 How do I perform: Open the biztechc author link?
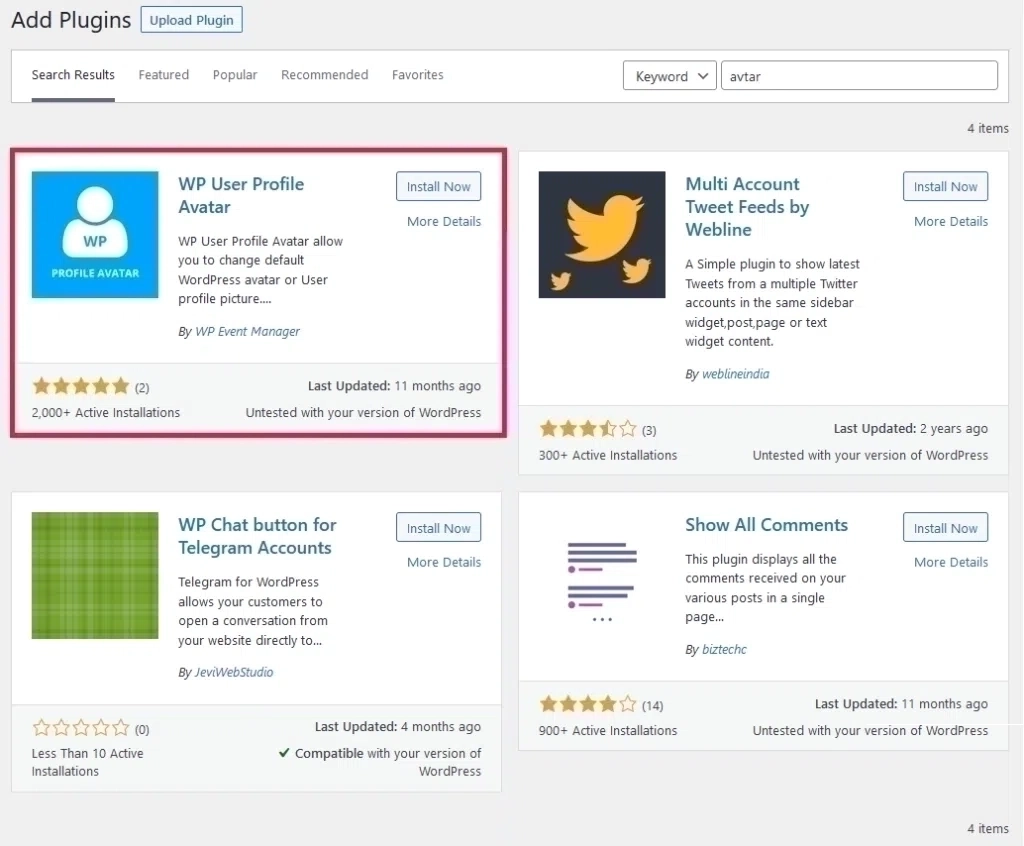724,649
